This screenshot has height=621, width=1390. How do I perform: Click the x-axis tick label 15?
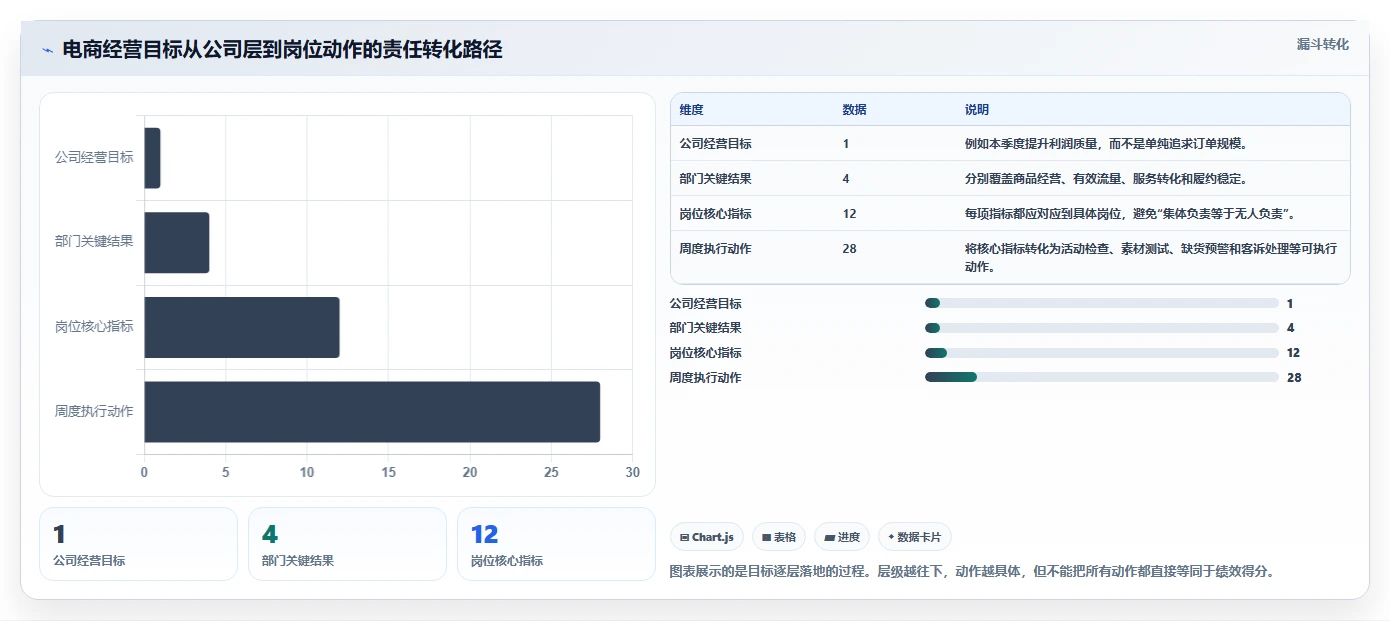click(x=388, y=472)
